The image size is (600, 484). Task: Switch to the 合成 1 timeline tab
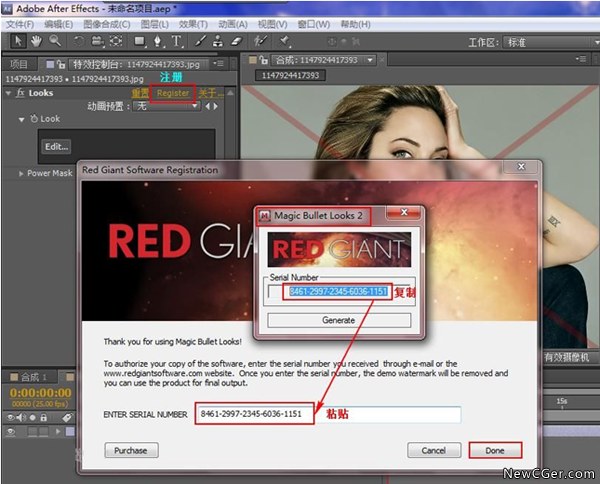click(29, 377)
